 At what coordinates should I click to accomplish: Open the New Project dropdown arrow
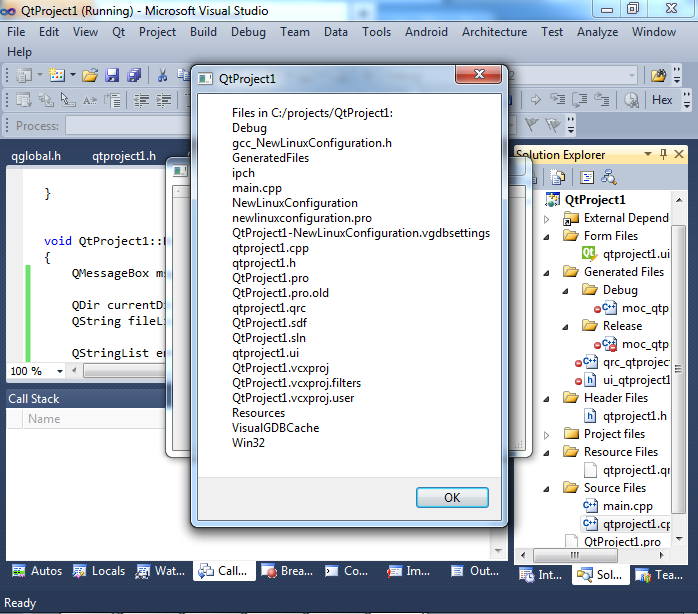pyautogui.click(x=40, y=74)
